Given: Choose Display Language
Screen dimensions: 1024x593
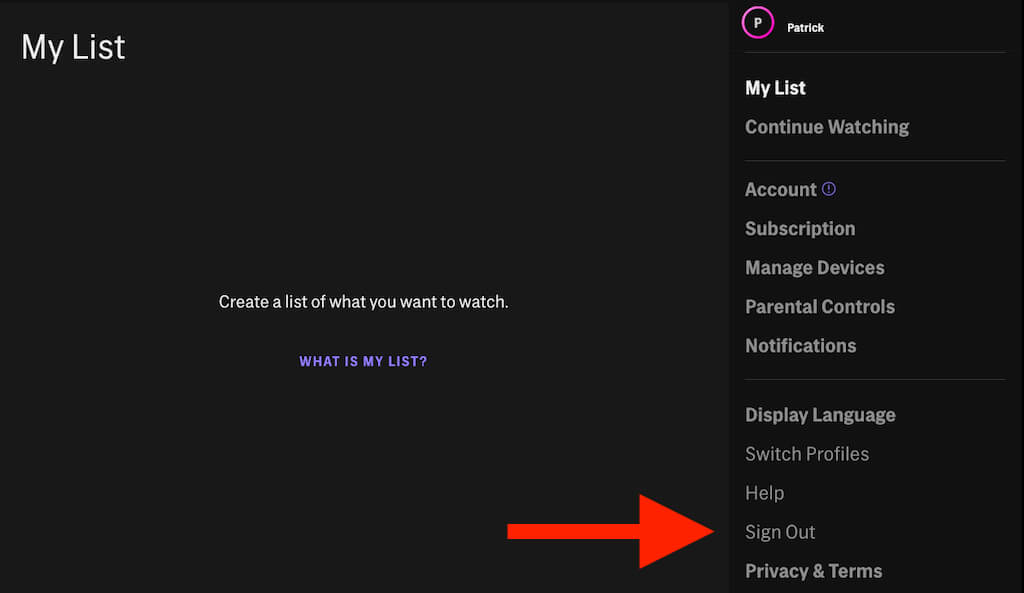Looking at the screenshot, I should [819, 415].
